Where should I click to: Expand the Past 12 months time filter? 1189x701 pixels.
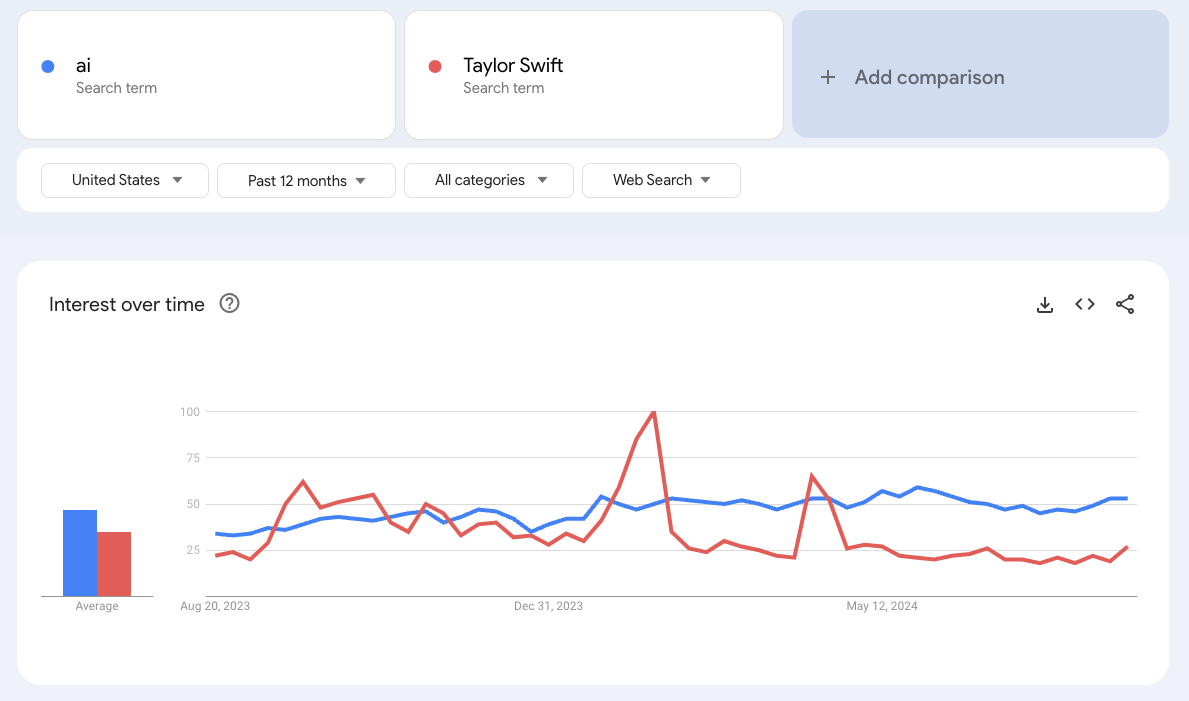(306, 181)
